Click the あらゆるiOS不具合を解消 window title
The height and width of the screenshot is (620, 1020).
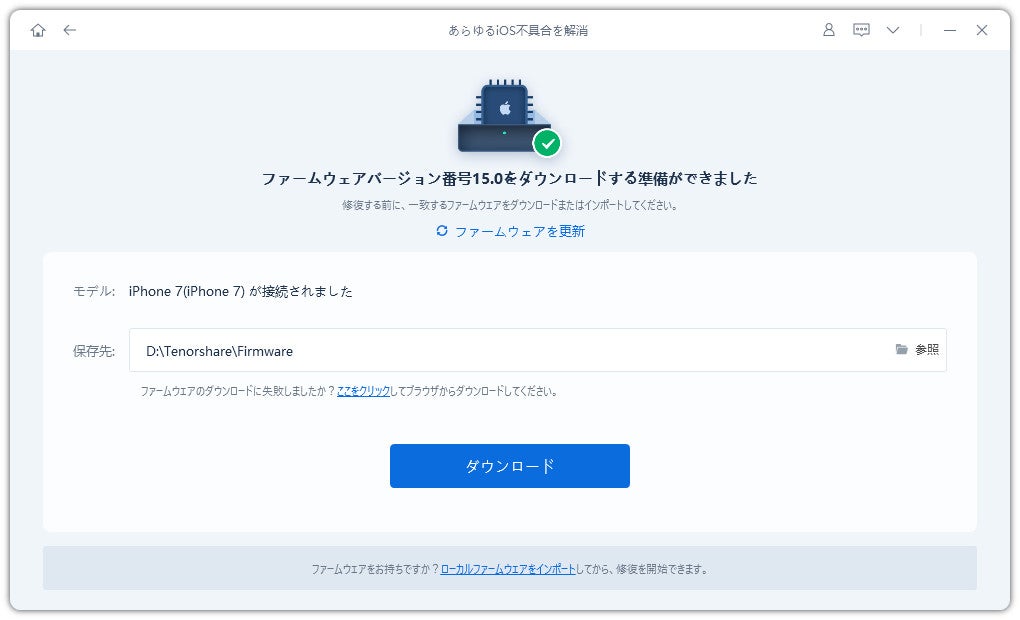coord(518,31)
